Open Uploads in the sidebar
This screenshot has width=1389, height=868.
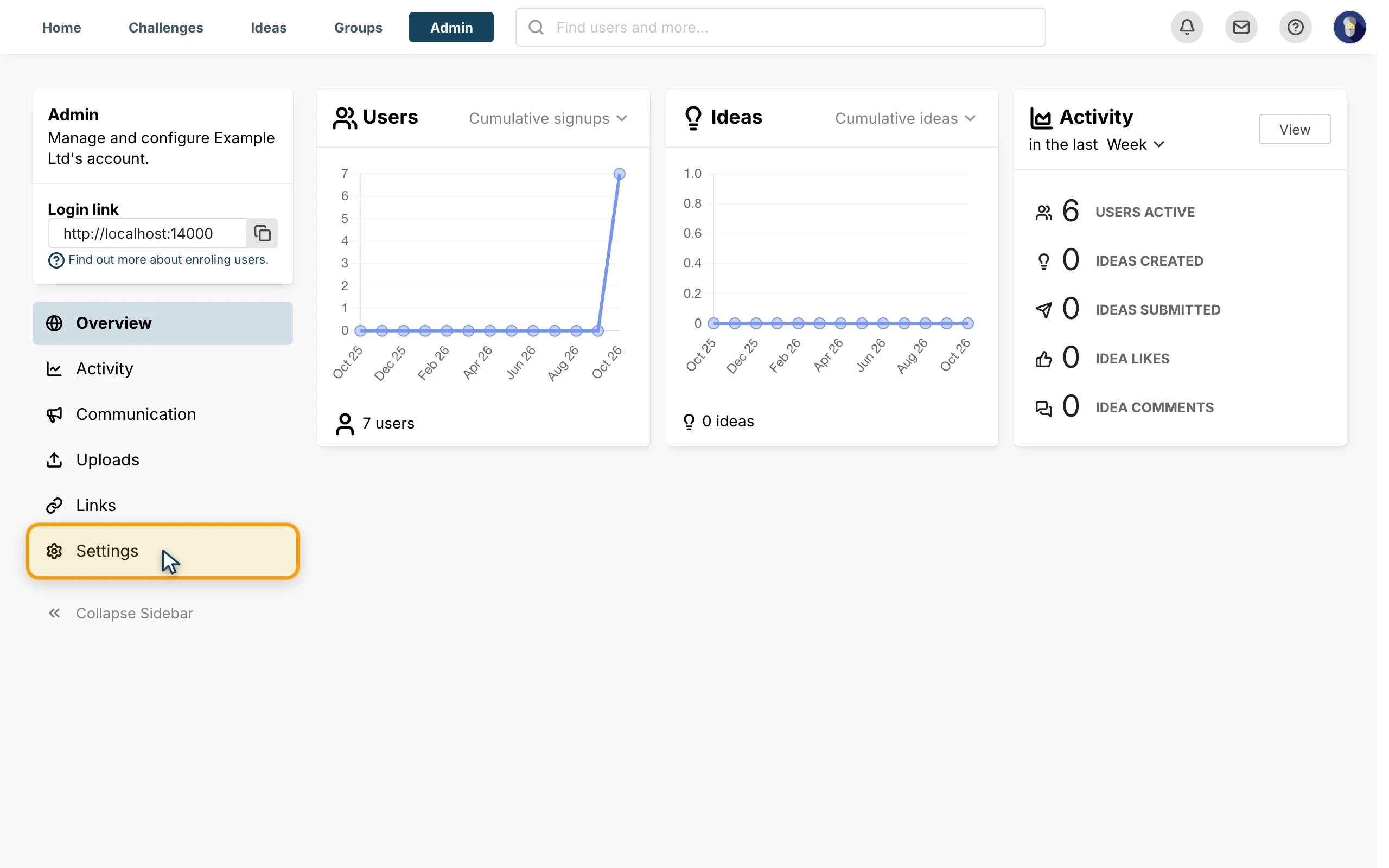162,460
